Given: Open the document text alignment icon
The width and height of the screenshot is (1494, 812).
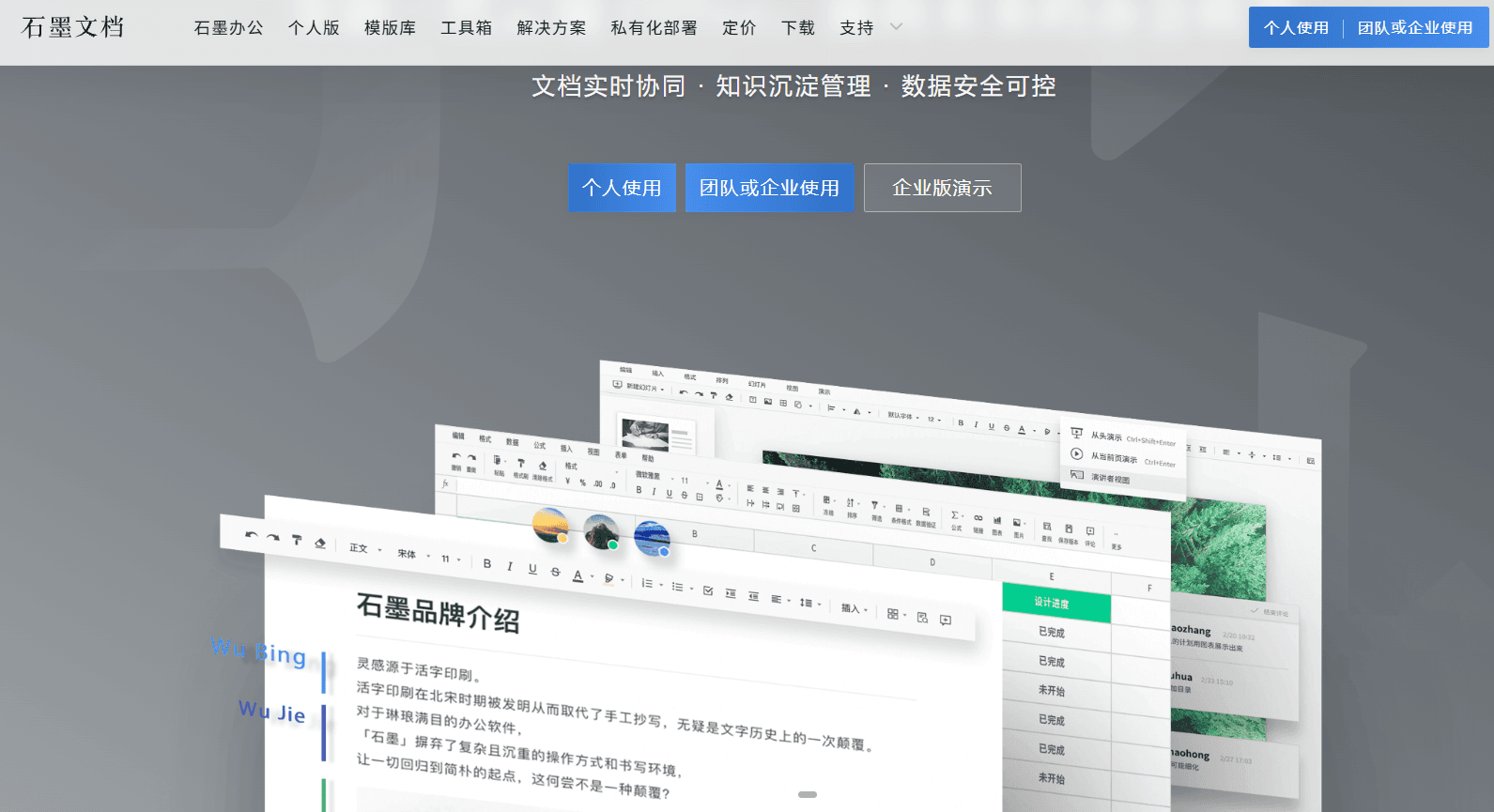Looking at the screenshot, I should [778, 600].
